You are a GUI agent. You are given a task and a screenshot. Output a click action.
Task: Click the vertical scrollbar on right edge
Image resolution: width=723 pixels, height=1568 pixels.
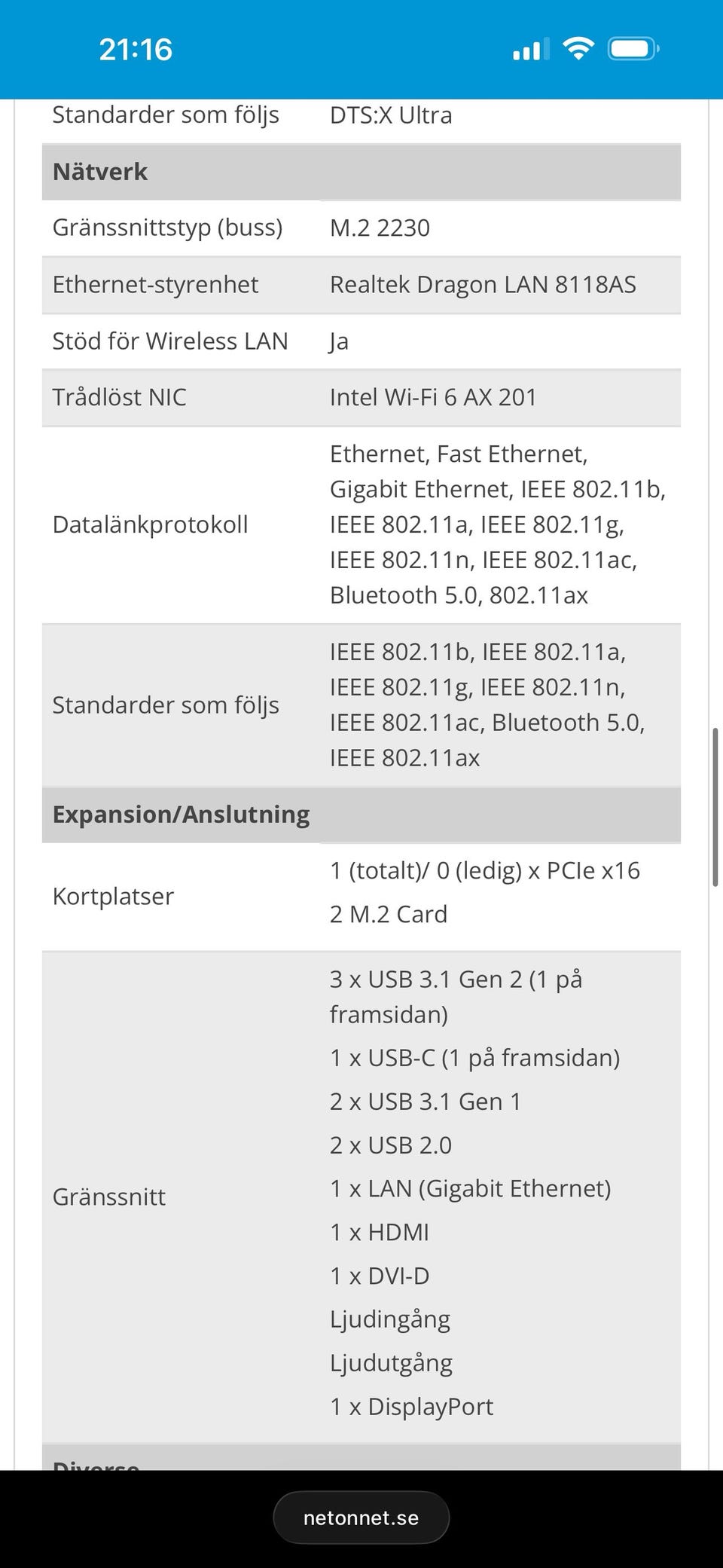coord(715,806)
